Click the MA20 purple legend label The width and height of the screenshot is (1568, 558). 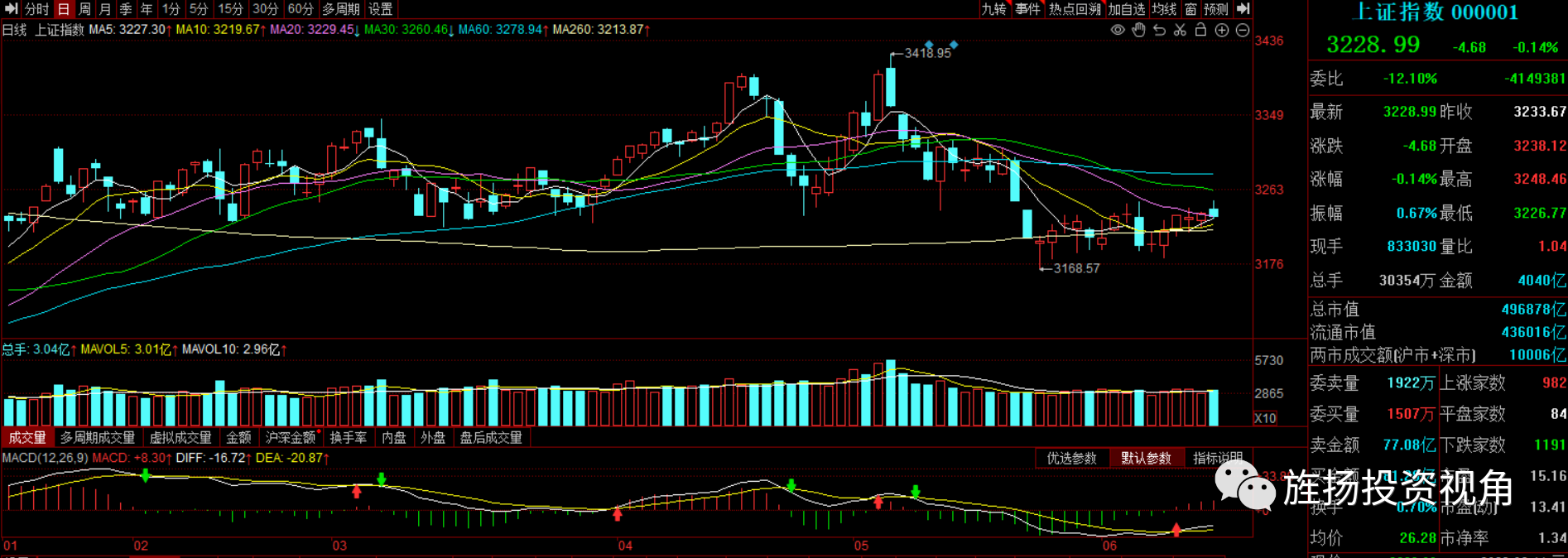click(315, 30)
